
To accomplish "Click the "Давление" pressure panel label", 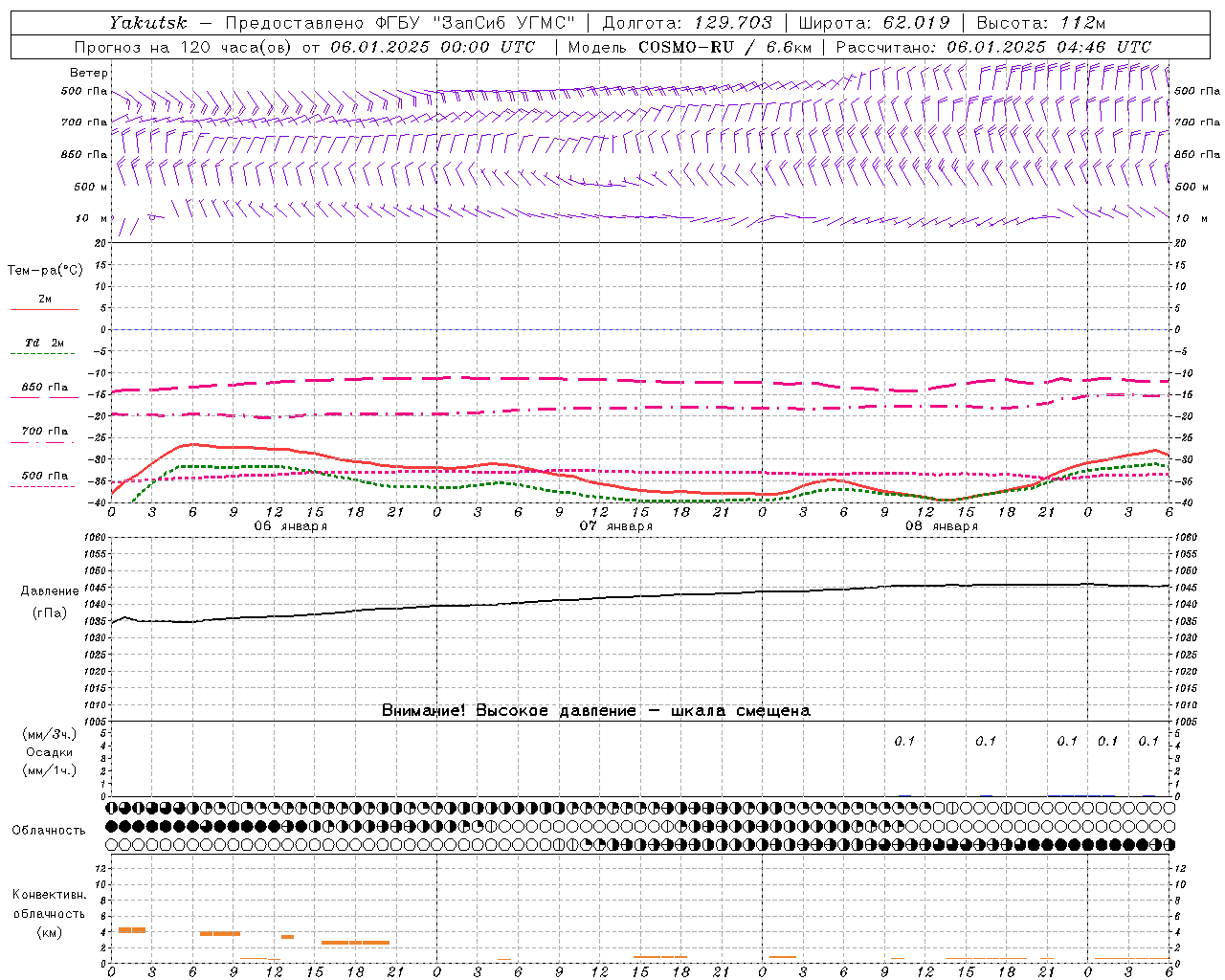I will coord(50,591).
